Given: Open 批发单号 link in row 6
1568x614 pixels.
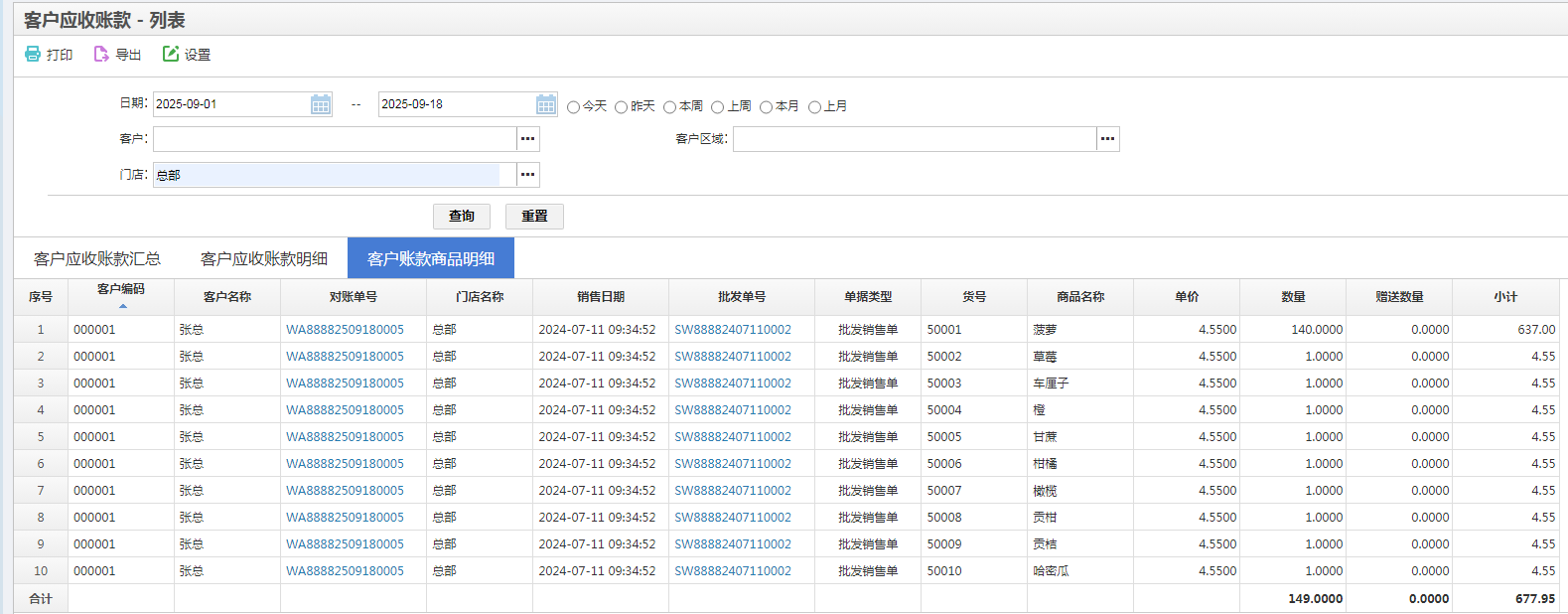Looking at the screenshot, I should pyautogui.click(x=733, y=464).
